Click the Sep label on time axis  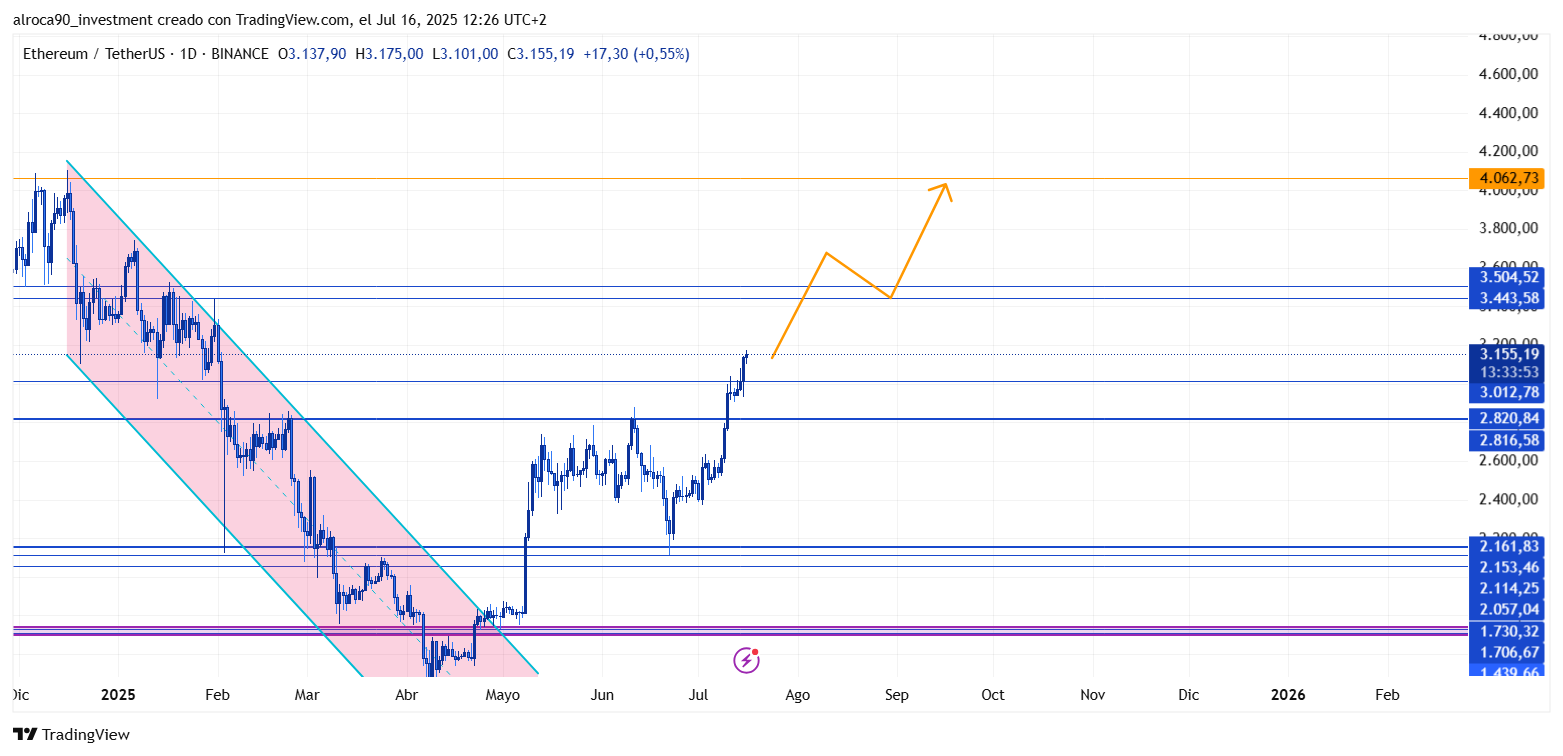896,695
